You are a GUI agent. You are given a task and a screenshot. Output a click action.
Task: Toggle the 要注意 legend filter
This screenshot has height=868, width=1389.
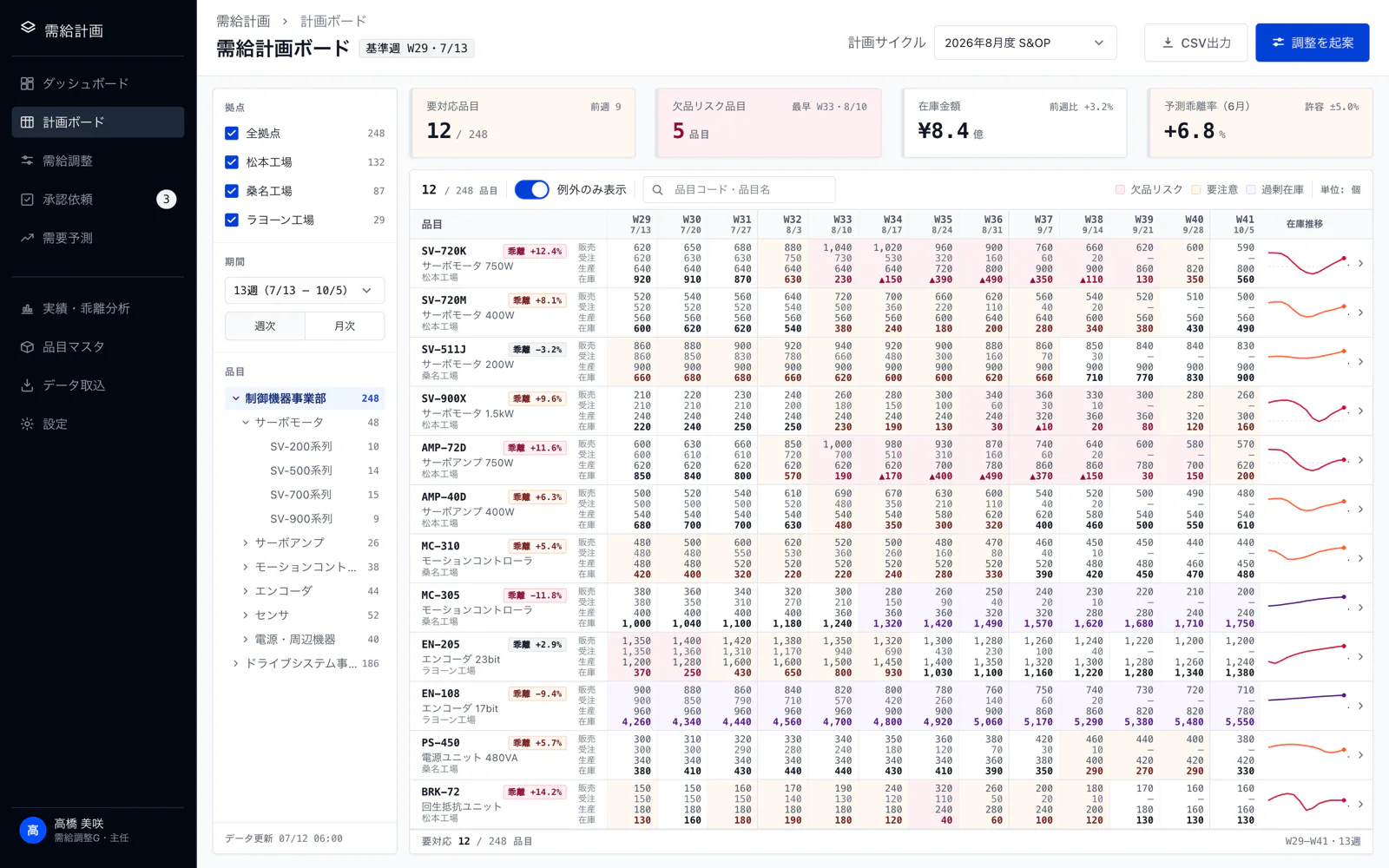tap(1215, 189)
